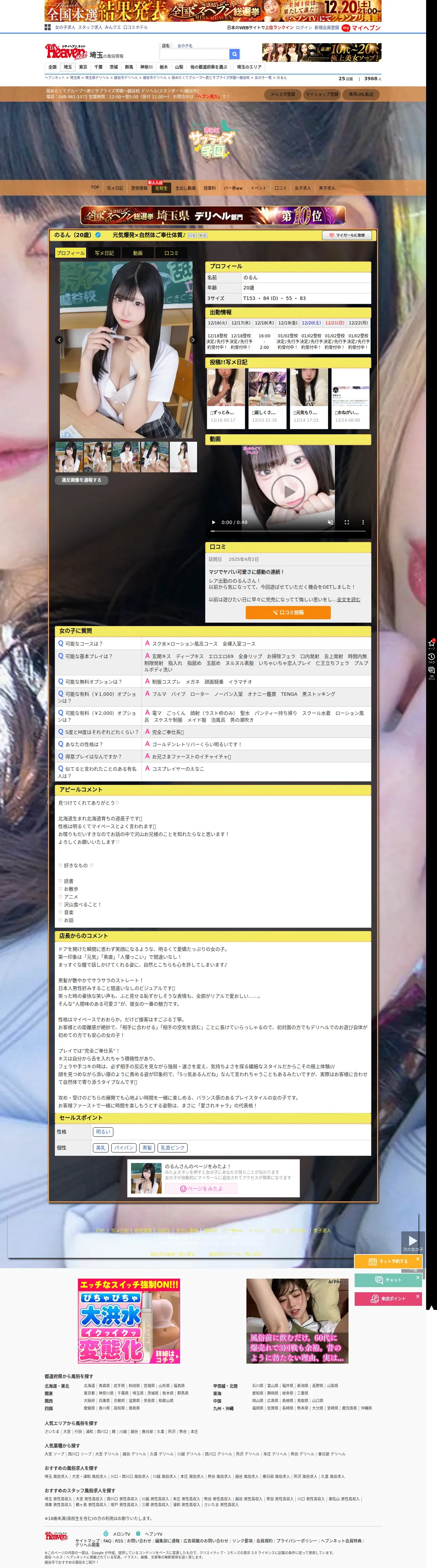Click the small 日記 badge beside the name
This screenshot has width=437, height=1568.
pos(192,235)
